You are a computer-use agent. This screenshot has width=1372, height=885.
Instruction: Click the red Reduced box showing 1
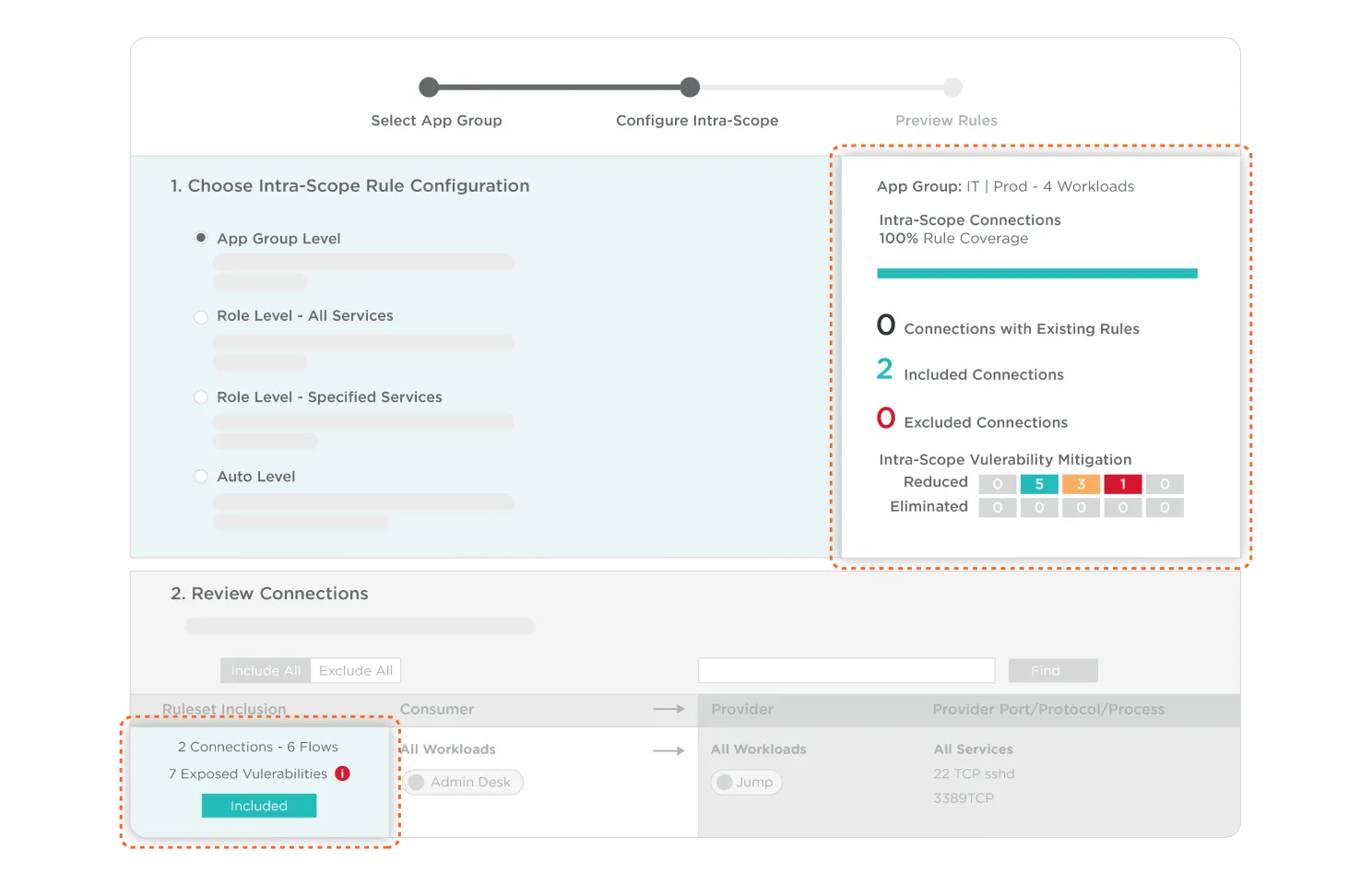[x=1123, y=484]
